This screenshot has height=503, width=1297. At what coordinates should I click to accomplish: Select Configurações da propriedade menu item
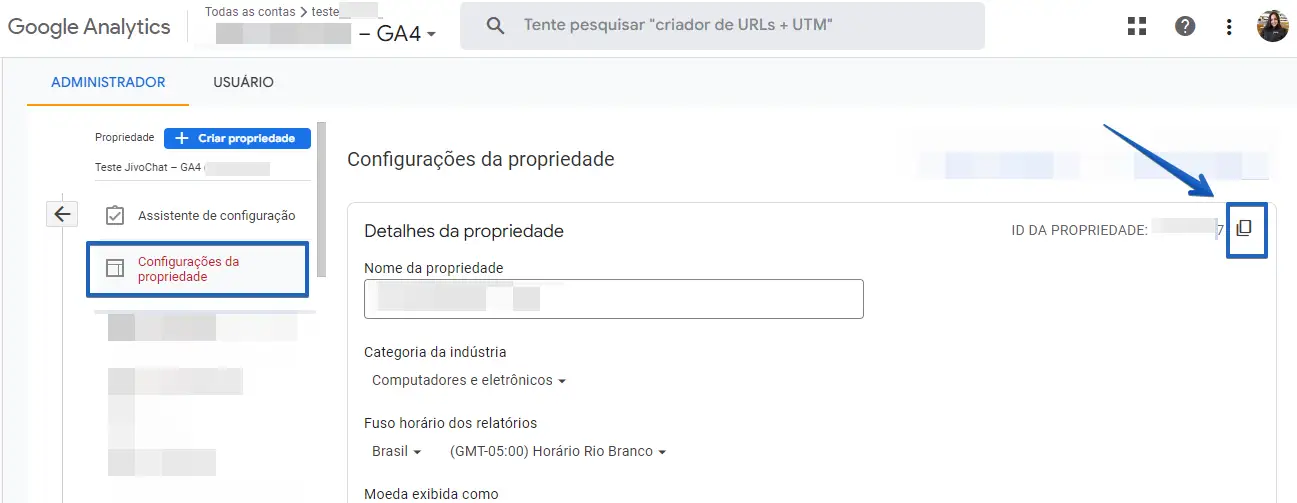188,269
